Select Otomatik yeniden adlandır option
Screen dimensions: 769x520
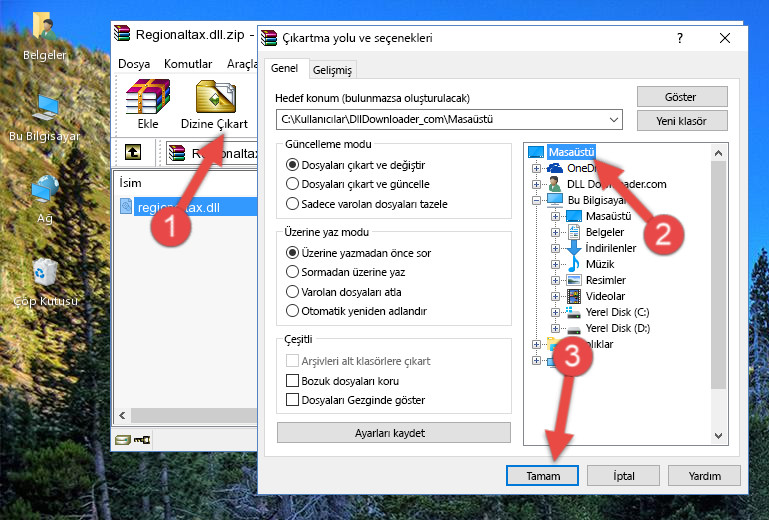tap(292, 311)
